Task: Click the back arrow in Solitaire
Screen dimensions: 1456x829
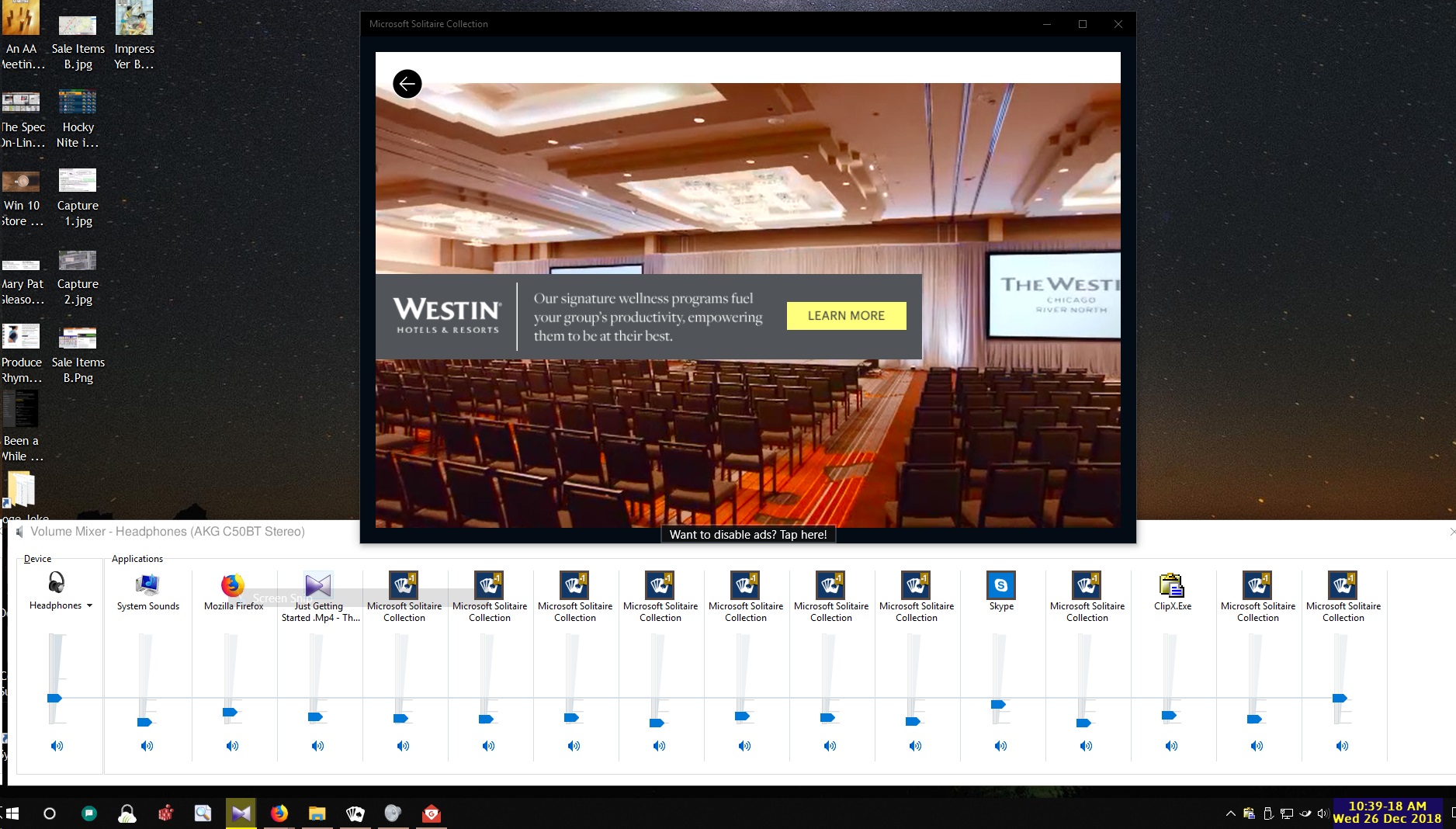Action: 407,84
